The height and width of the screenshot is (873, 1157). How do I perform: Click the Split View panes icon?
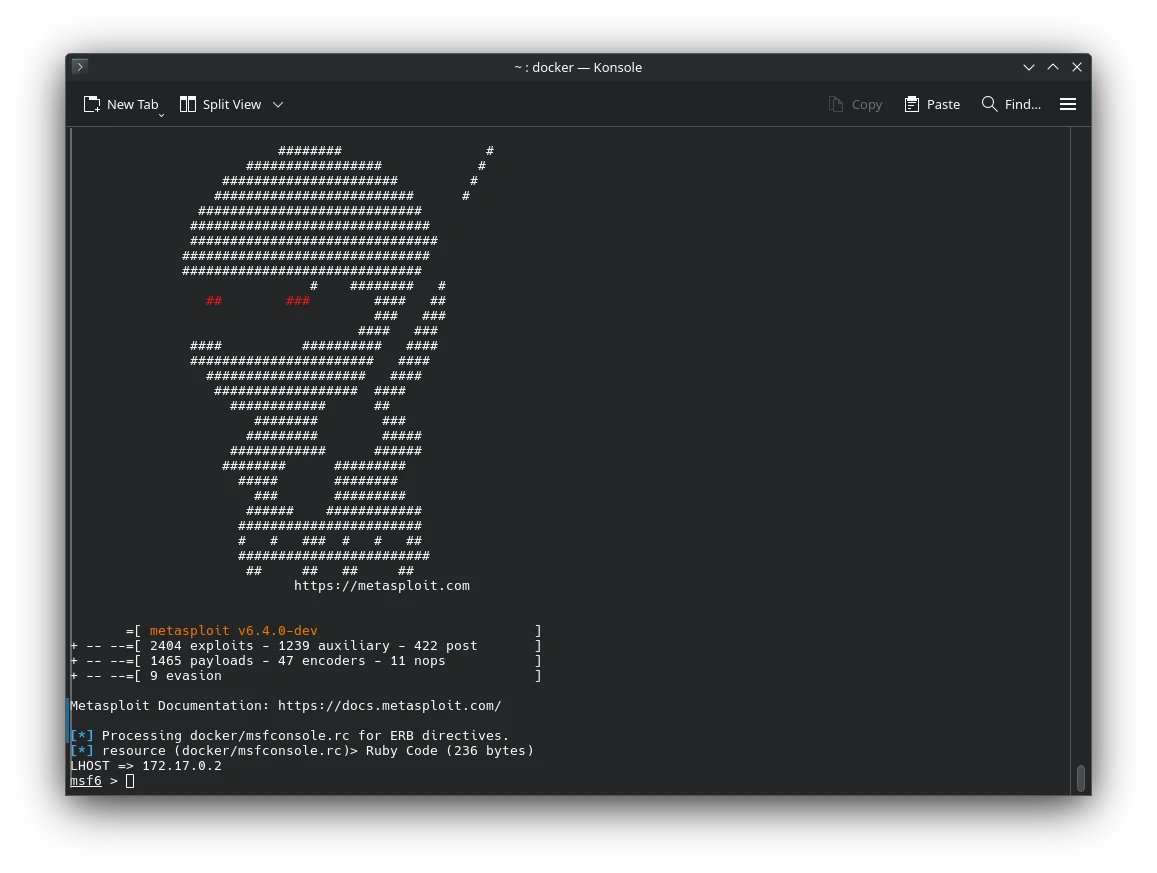[188, 104]
